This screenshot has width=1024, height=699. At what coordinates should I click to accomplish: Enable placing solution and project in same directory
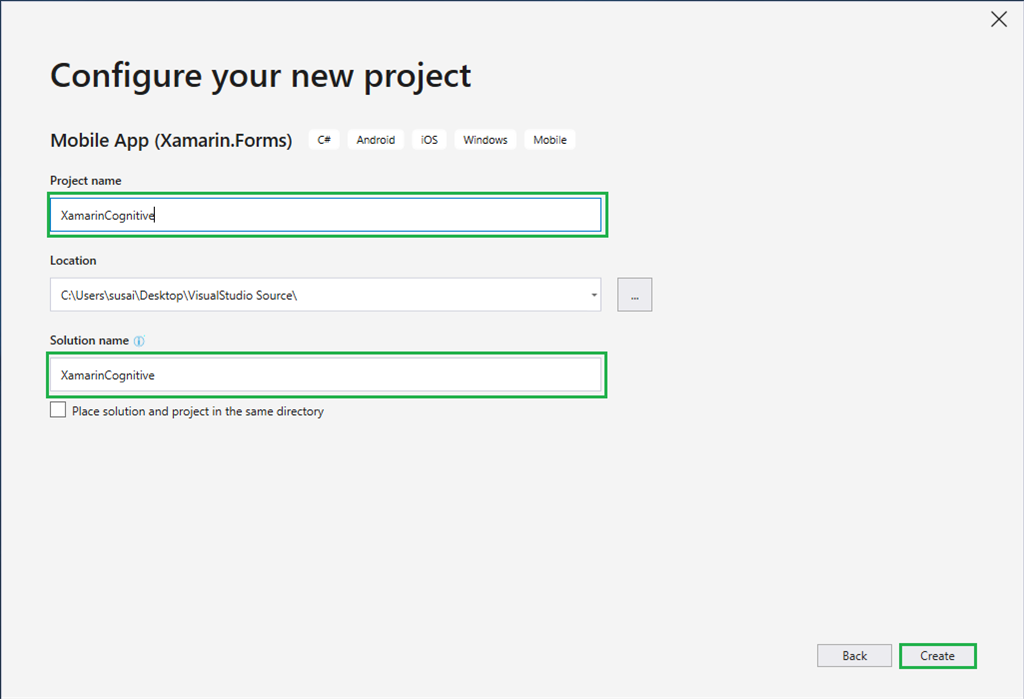click(x=57, y=409)
